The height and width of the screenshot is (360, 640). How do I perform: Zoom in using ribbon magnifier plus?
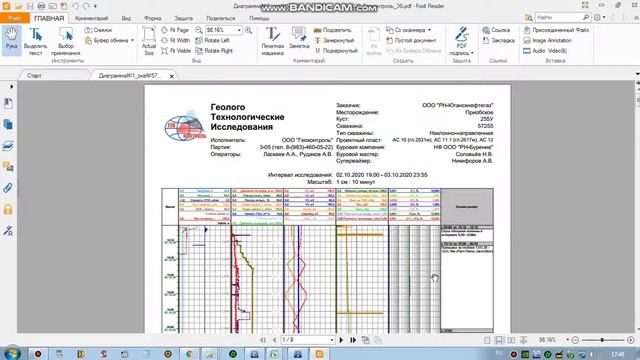(x=248, y=30)
